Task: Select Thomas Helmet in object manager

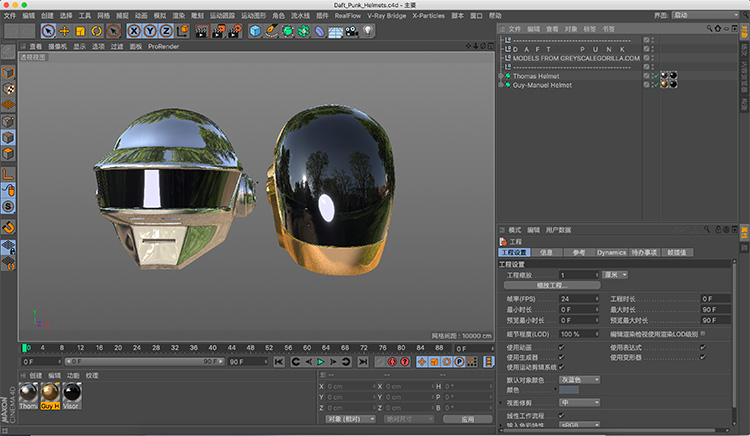Action: tap(536, 76)
